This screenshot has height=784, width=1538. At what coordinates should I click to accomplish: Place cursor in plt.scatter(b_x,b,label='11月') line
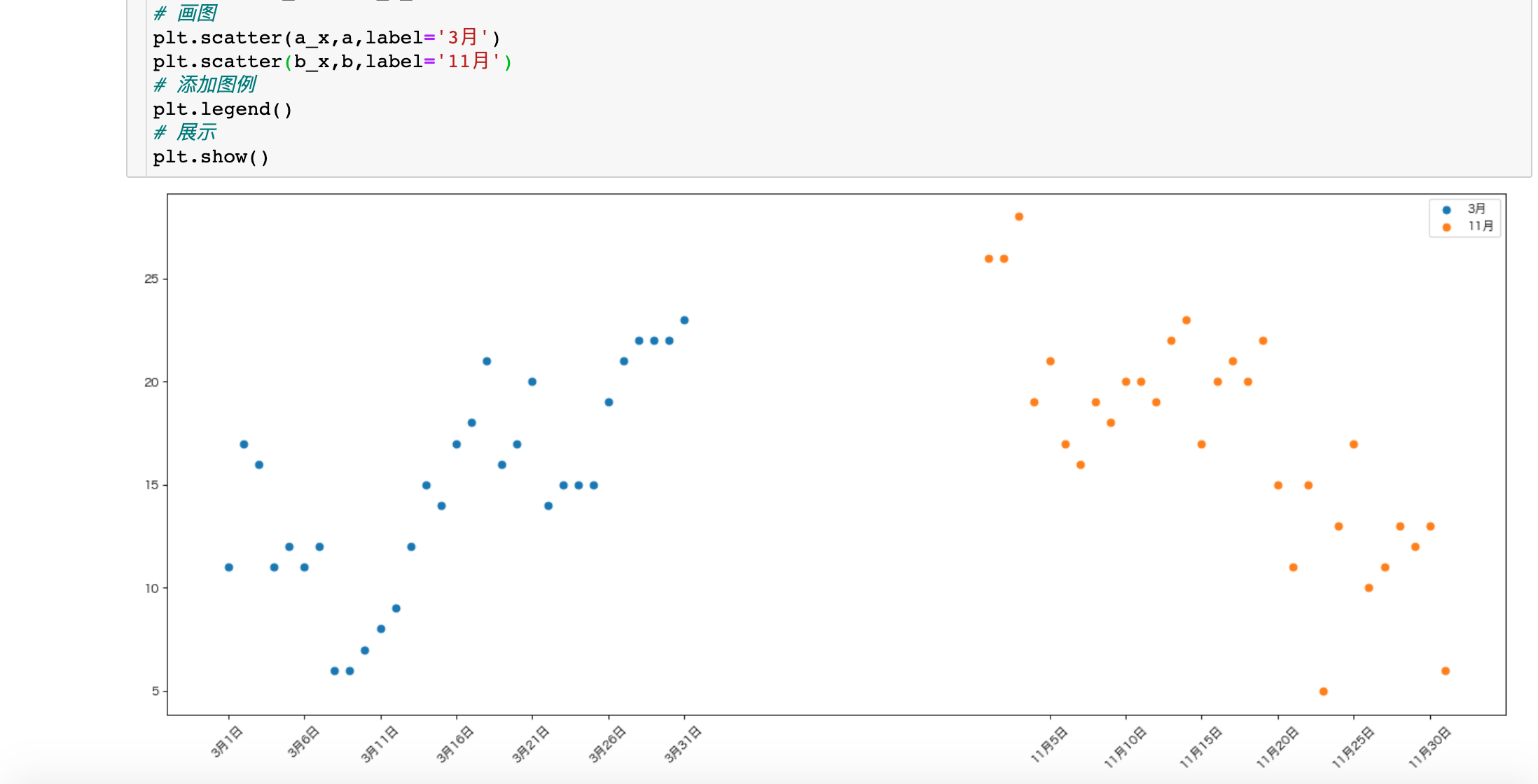point(333,62)
